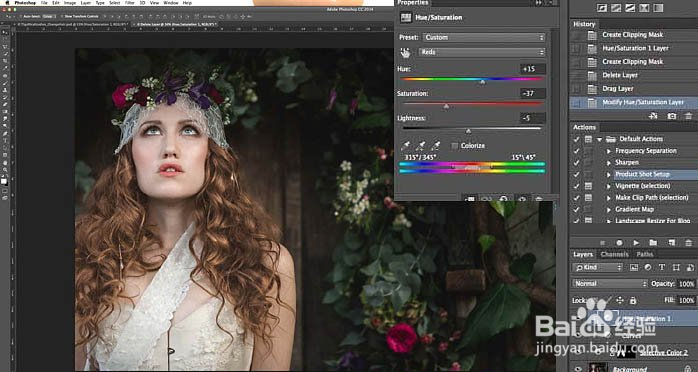Toggle Make Clip Path action checkmark
The image size is (698, 372).
pyautogui.click(x=576, y=198)
